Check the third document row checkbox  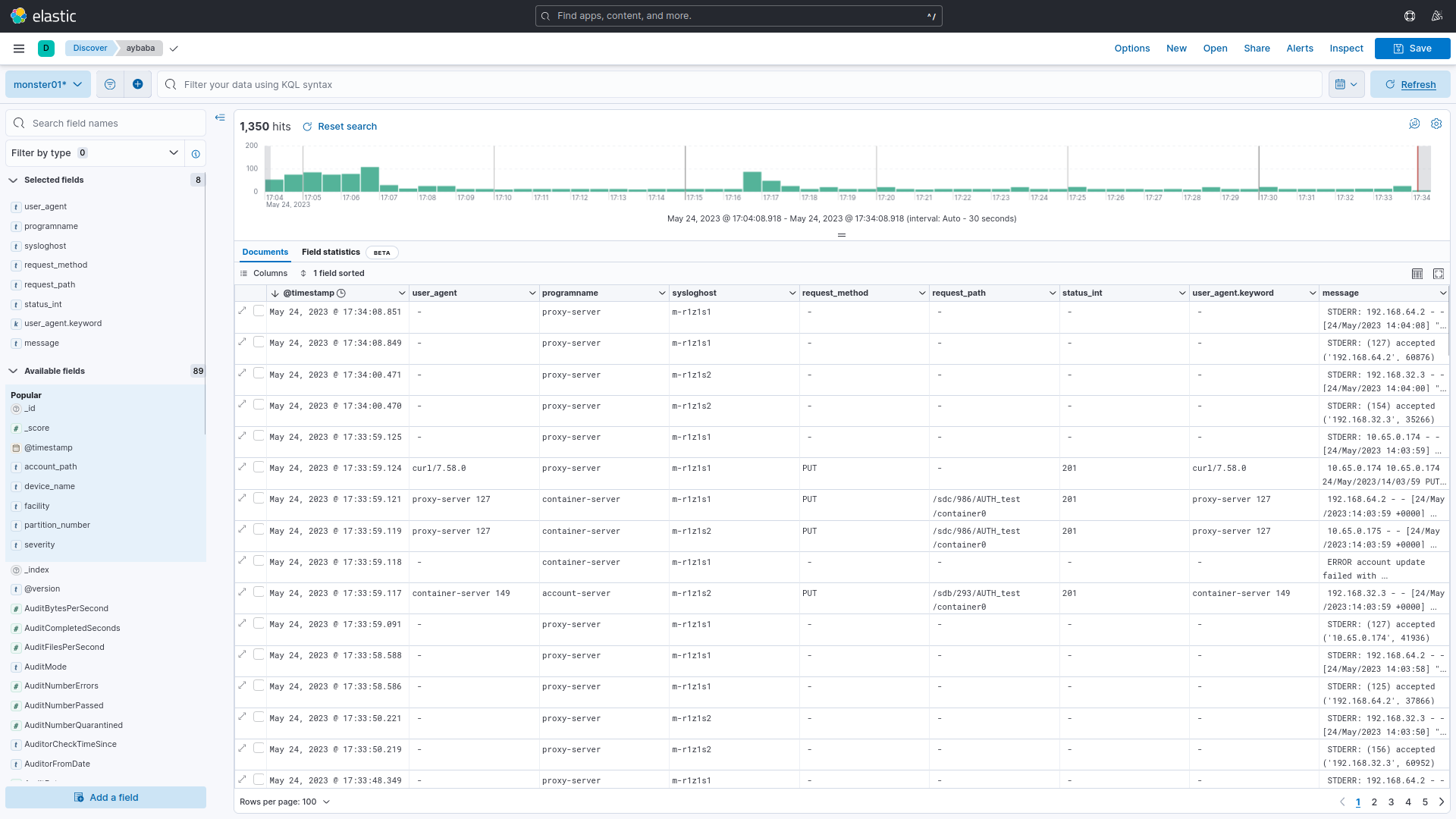tap(259, 373)
